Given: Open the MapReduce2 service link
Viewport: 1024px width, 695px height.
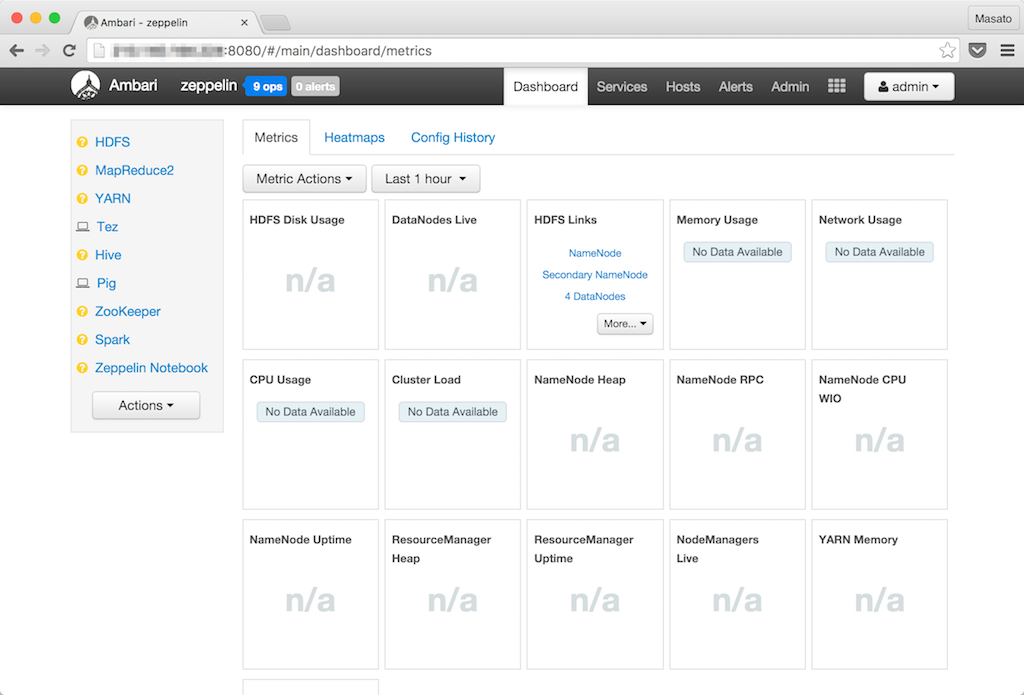Looking at the screenshot, I should (135, 170).
